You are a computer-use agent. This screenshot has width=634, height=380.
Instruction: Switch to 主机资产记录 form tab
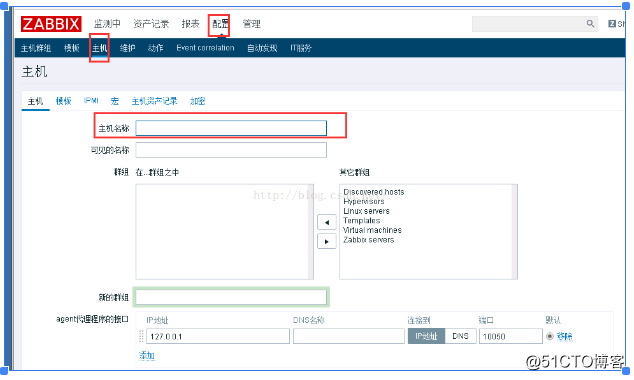click(154, 101)
